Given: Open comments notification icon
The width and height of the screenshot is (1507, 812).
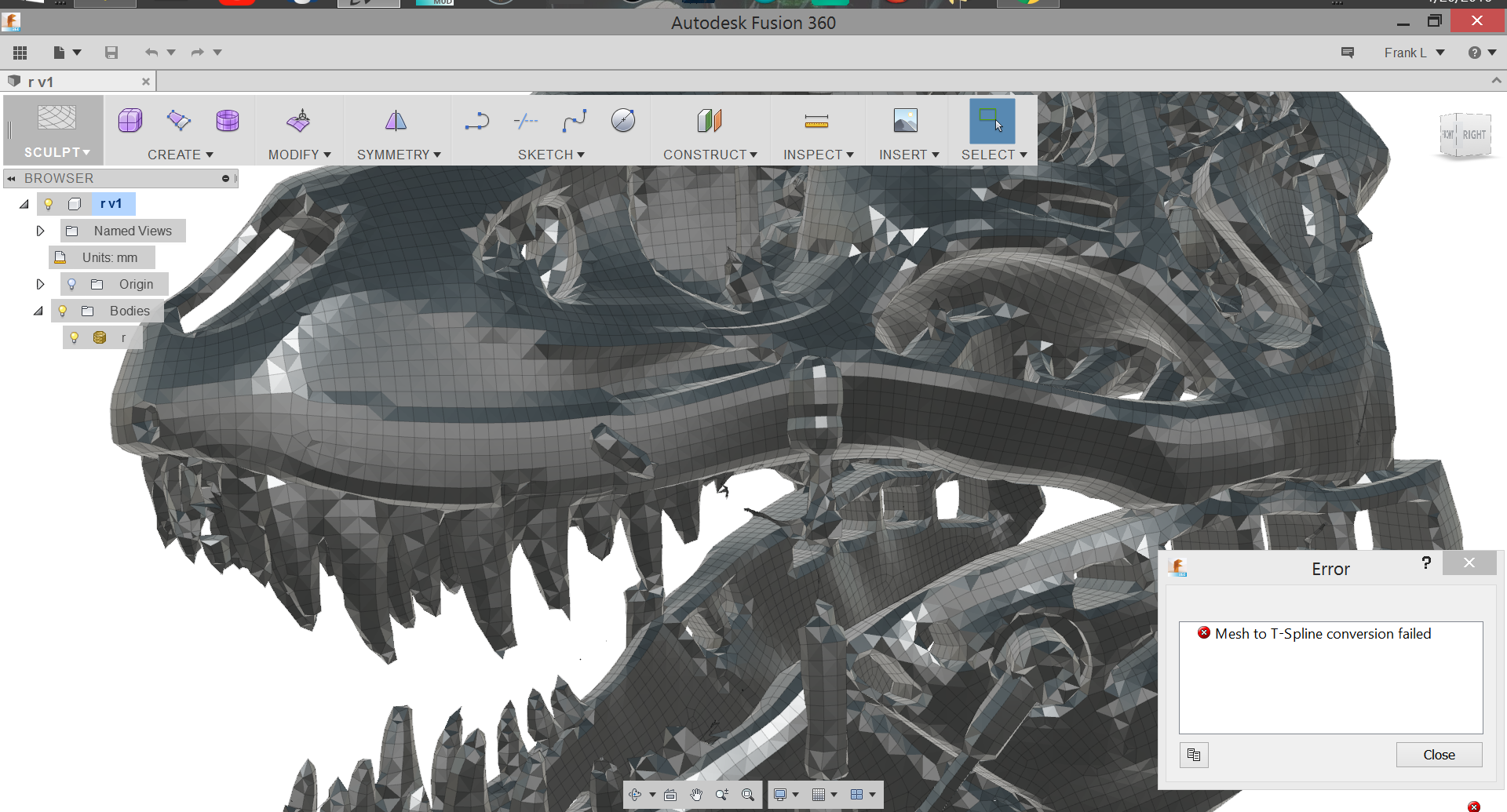Looking at the screenshot, I should pos(1348,53).
